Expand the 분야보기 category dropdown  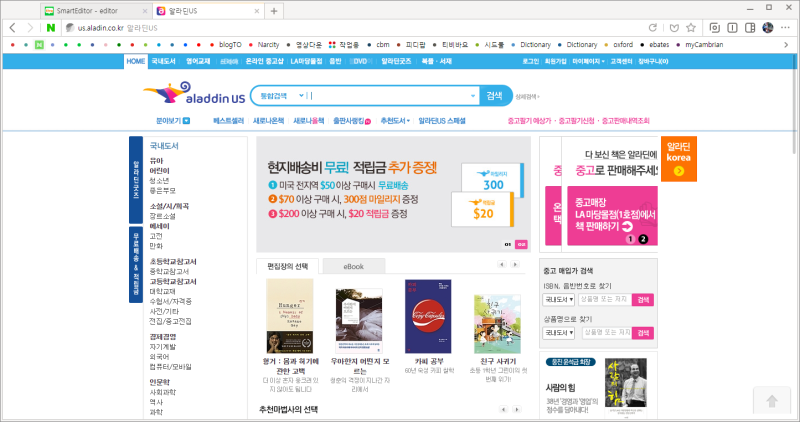[x=173, y=121]
